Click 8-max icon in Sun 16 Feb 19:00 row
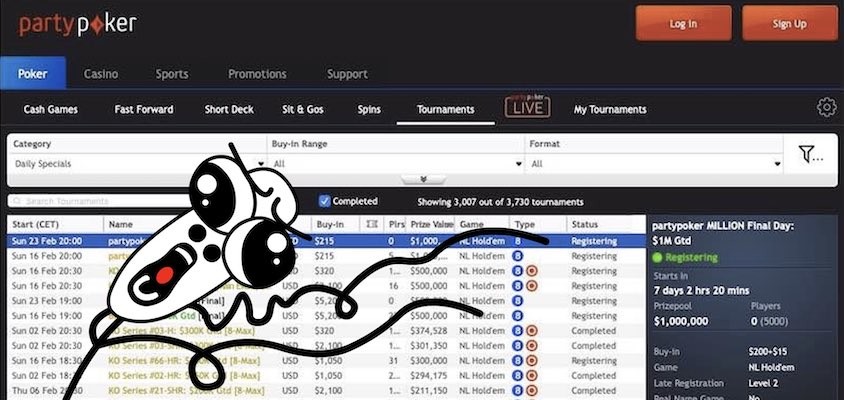This screenshot has width=844, height=400. tap(518, 315)
